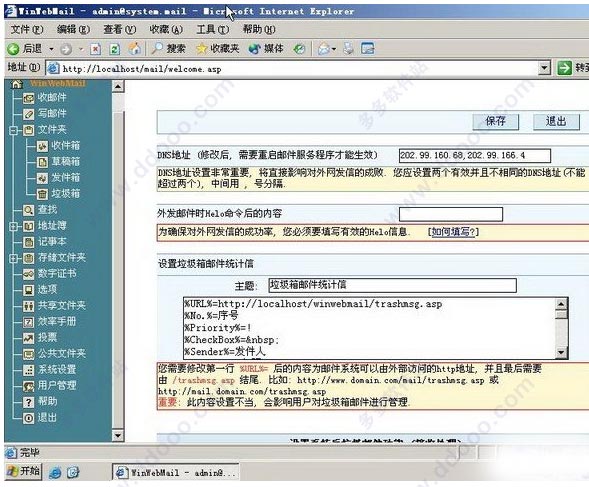589x487 pixels.
Task: Collapse the 文件夹 folder tree node
Action: pos(13,130)
